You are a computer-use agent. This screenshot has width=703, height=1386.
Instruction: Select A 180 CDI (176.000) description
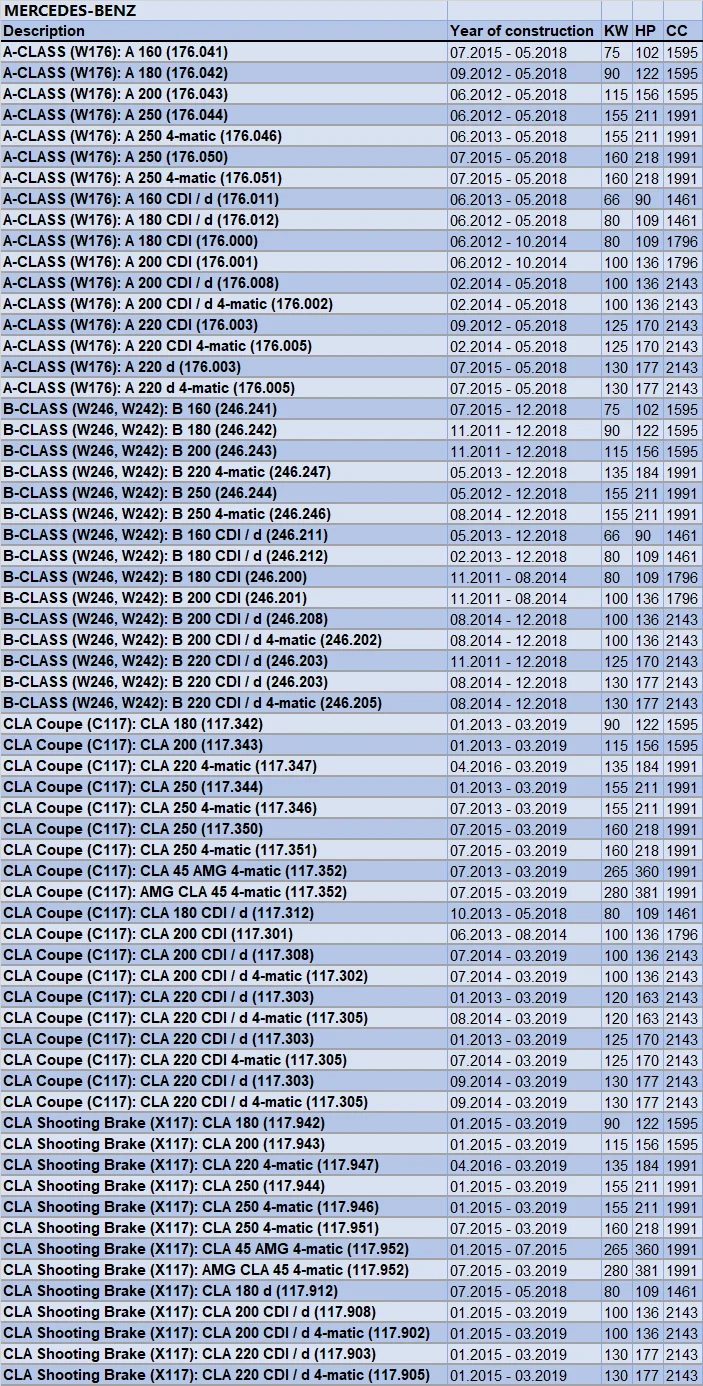coord(223,241)
